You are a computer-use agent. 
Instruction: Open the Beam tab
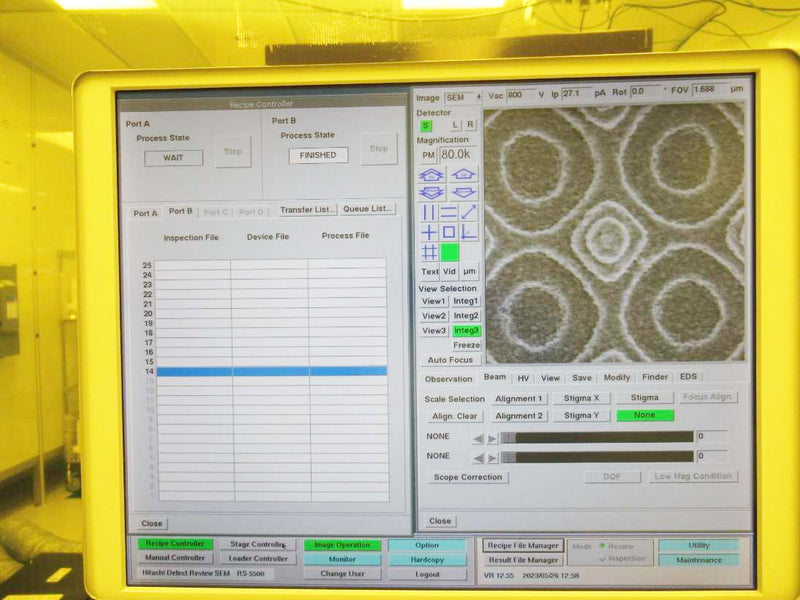click(x=494, y=377)
